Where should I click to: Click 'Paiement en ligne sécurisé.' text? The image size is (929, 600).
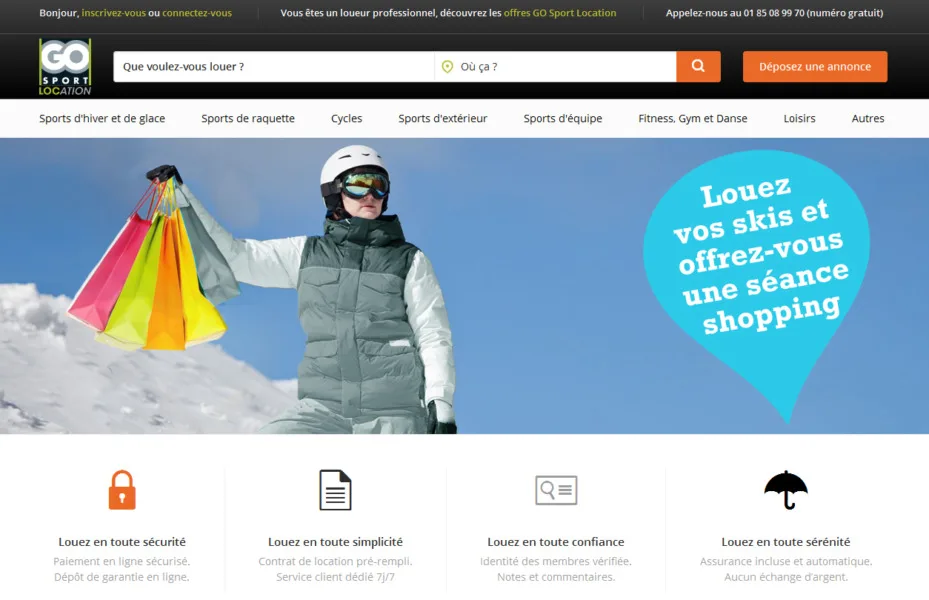pos(122,562)
